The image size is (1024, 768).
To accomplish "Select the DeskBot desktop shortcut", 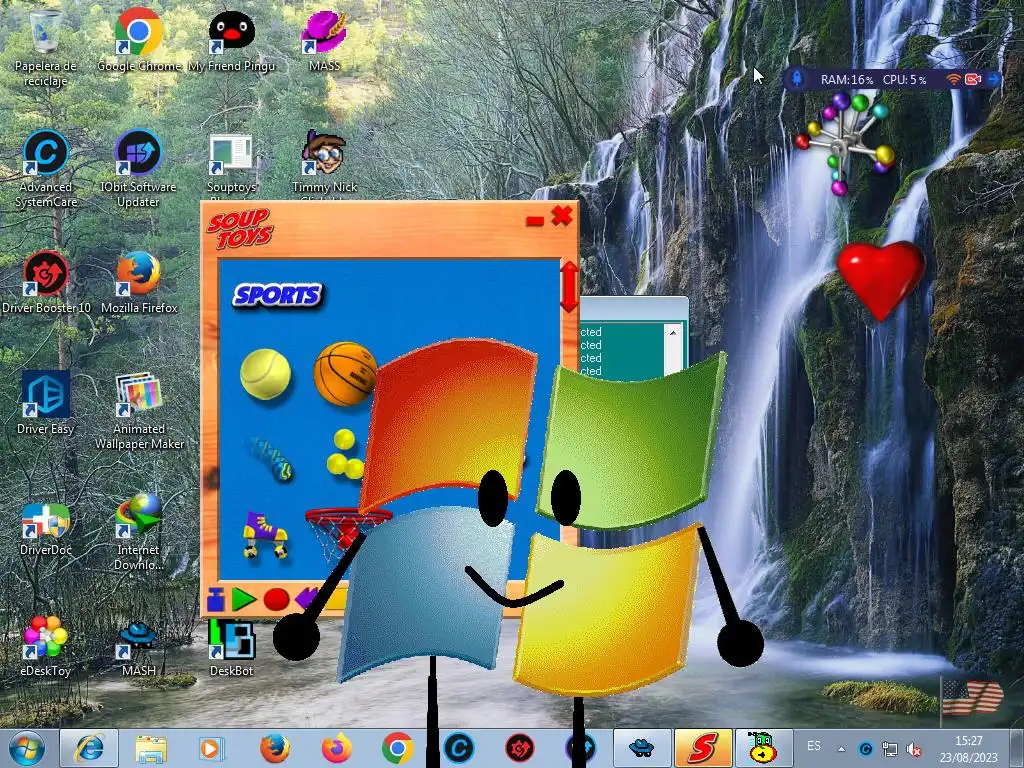I will (231, 647).
